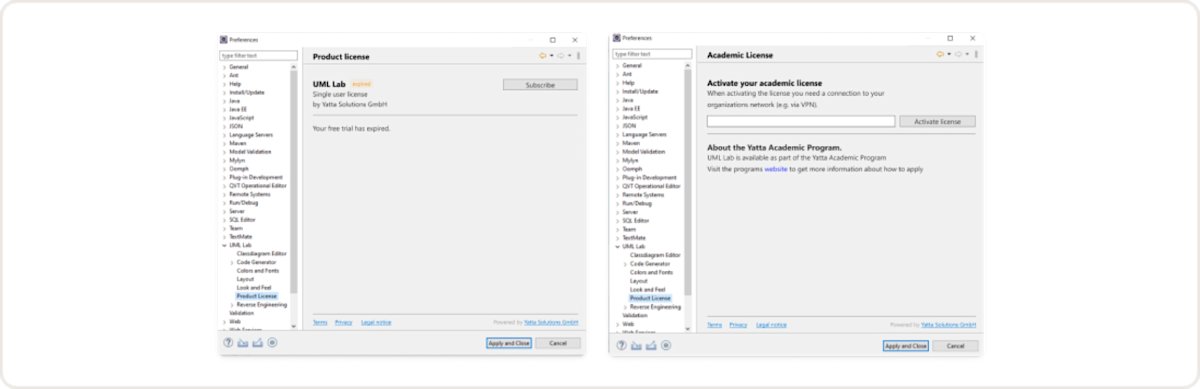Image resolution: width=1200 pixels, height=389 pixels.
Task: Select TextMate in Academic License window tree
Action: click(x=633, y=238)
